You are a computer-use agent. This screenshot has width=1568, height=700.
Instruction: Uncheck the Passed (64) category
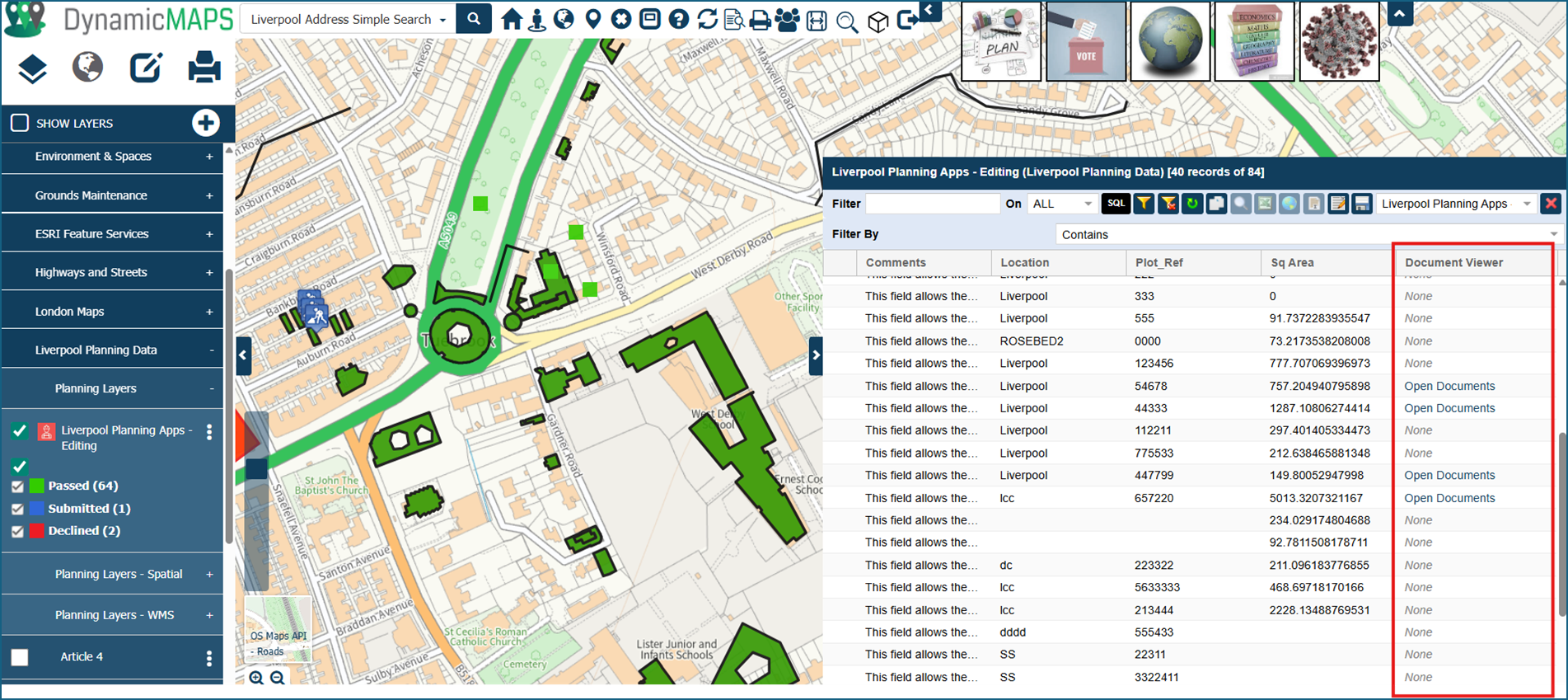click(x=17, y=486)
